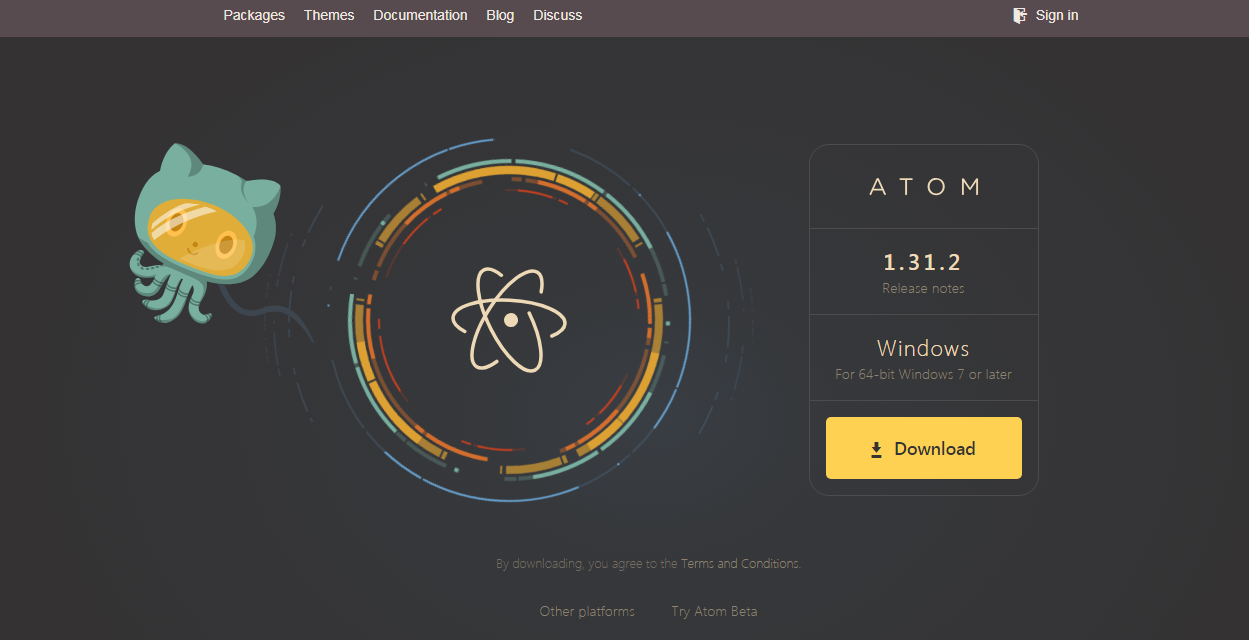Click the version number 1.31.2

[x=922, y=262]
